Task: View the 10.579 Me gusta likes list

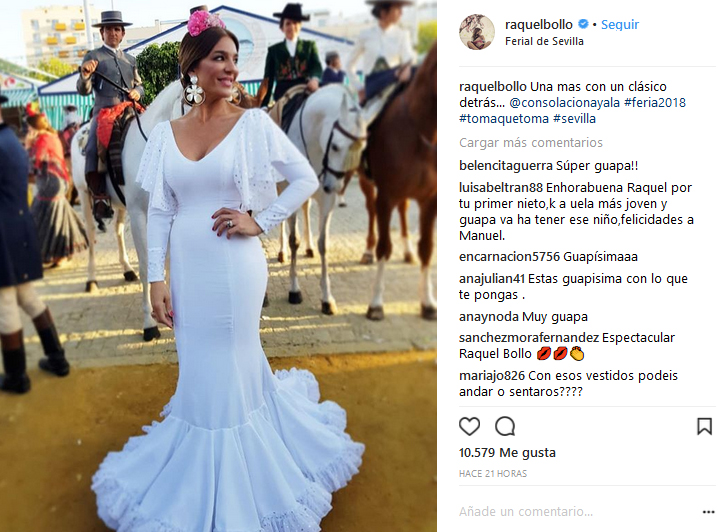Action: (x=507, y=453)
